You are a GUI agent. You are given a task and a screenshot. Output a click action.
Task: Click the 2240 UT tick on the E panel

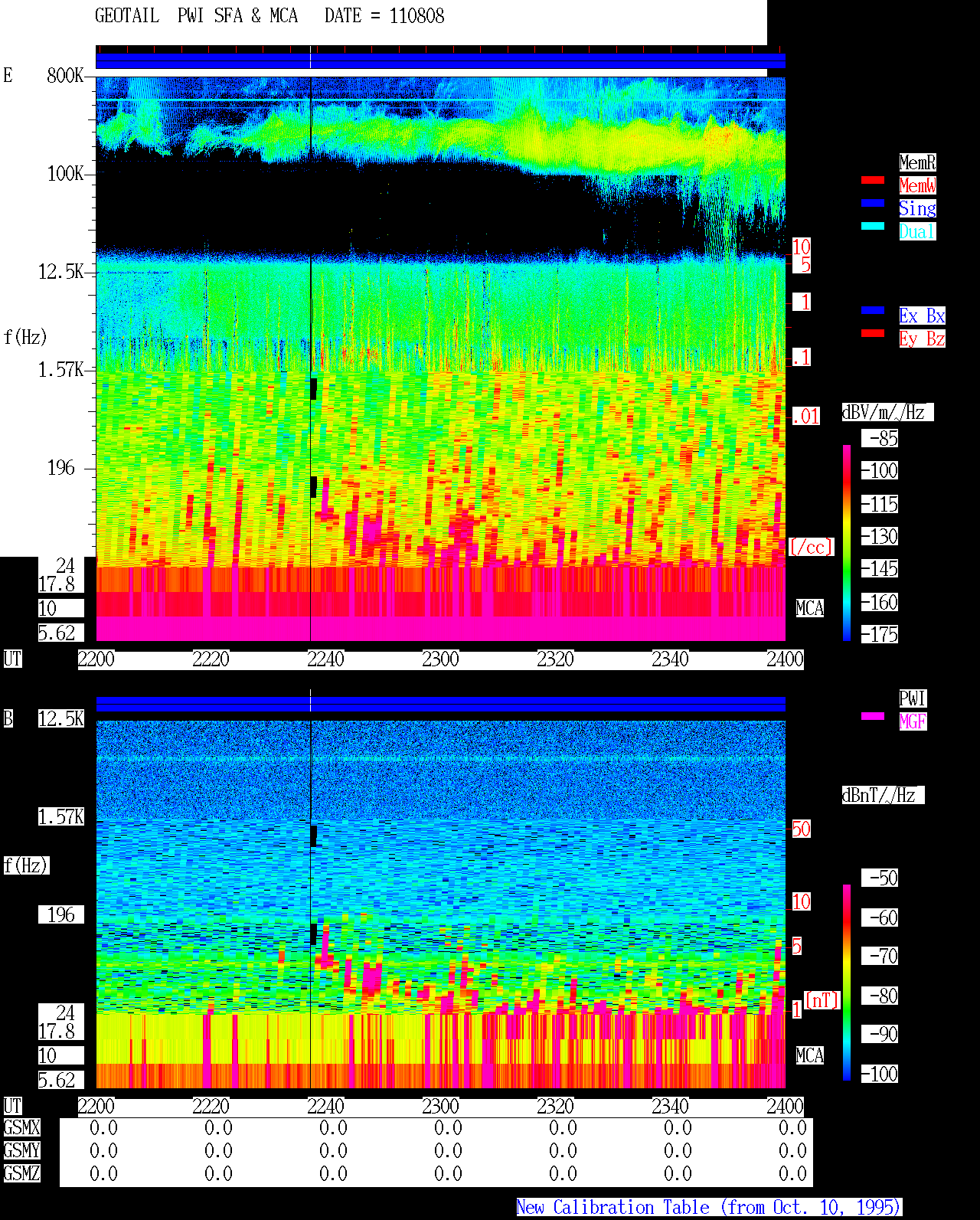325,659
